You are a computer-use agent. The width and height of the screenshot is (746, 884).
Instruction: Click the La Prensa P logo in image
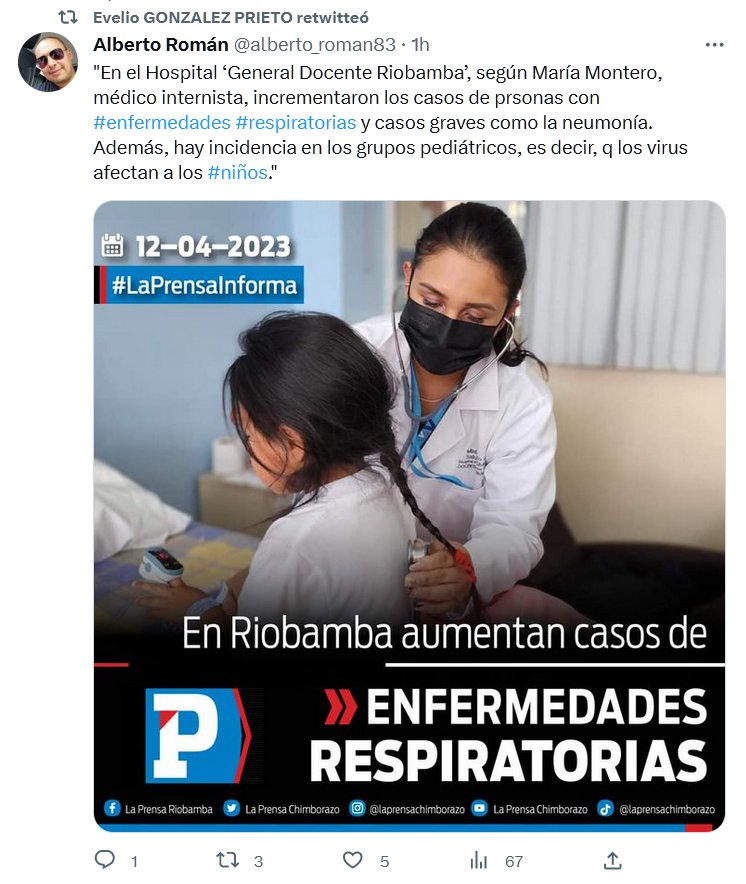(x=198, y=735)
